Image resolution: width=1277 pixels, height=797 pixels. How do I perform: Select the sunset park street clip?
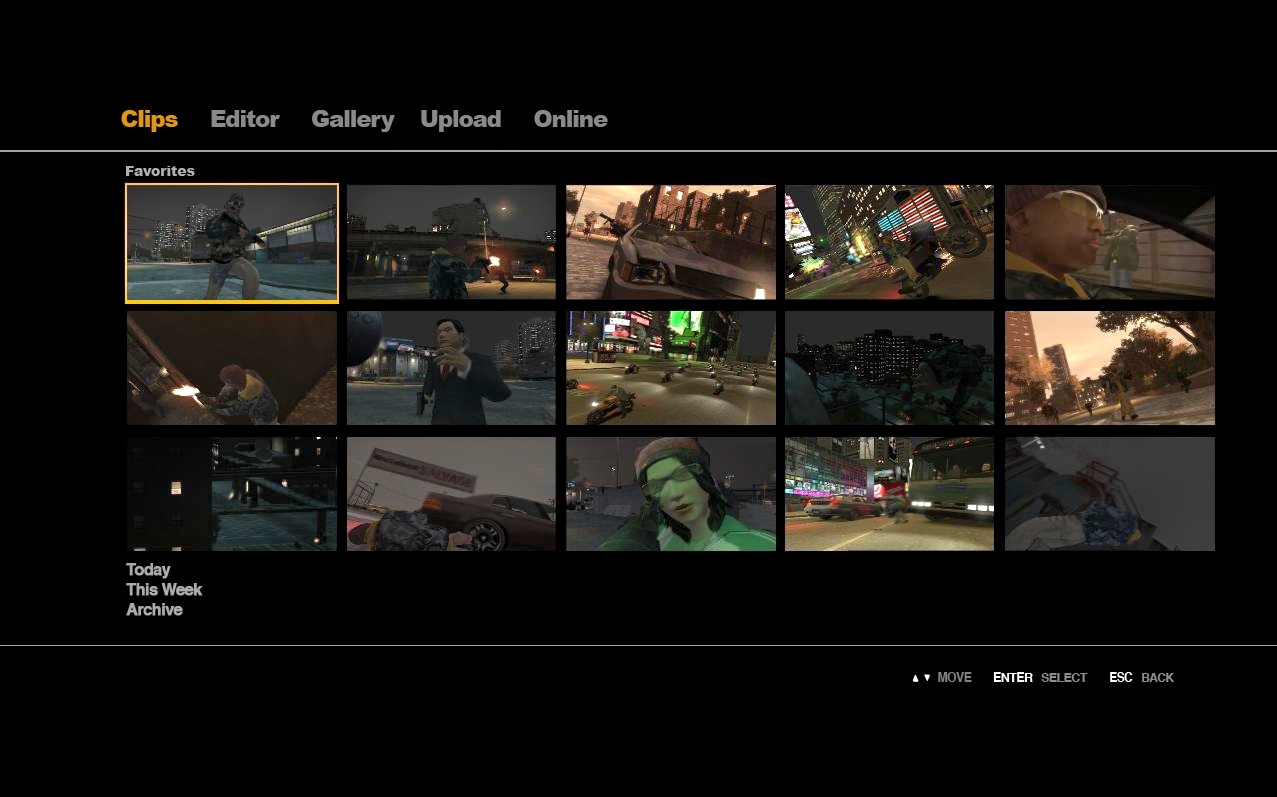pos(1109,368)
